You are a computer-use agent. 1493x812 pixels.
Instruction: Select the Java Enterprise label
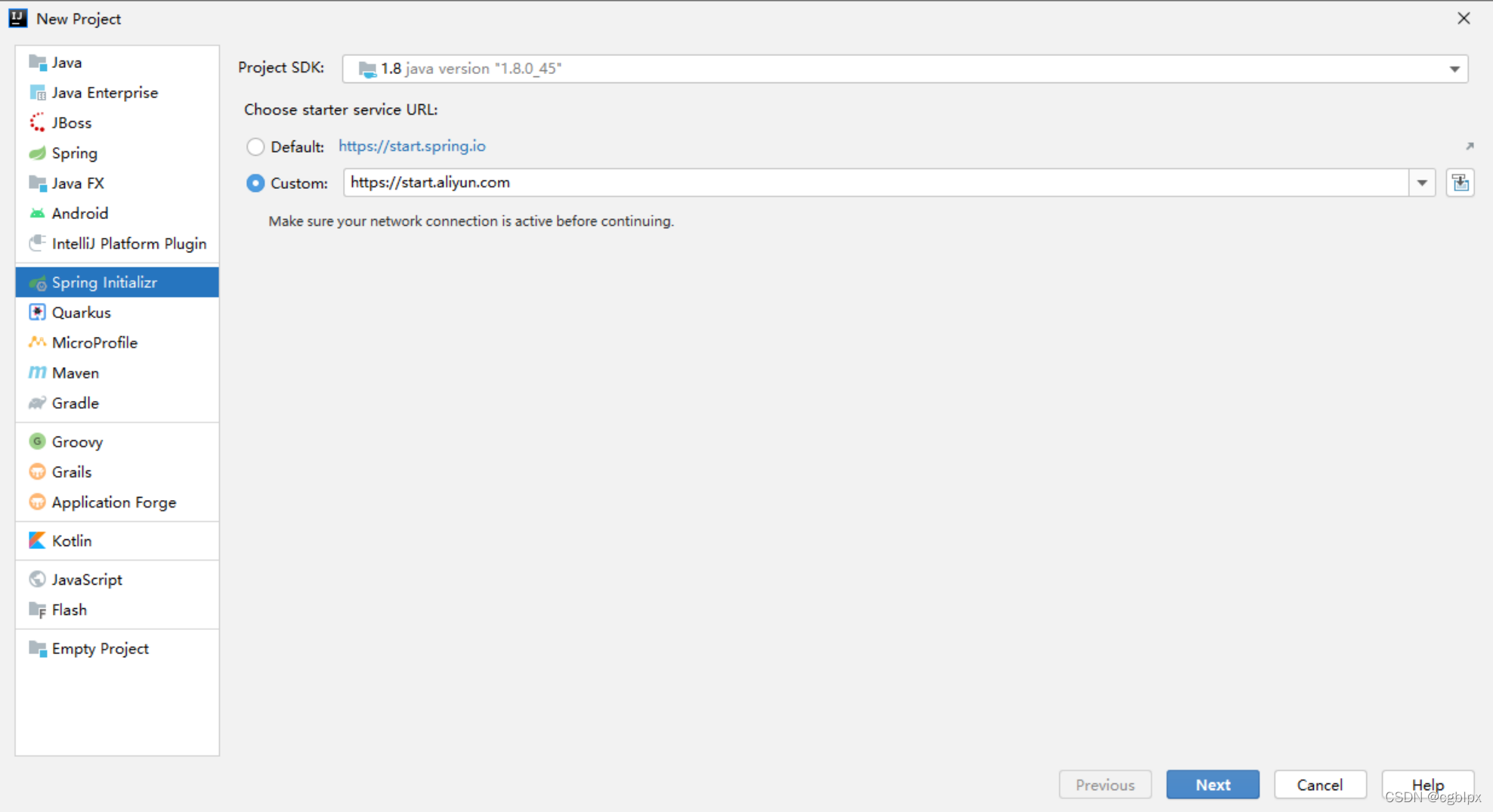[x=105, y=92]
